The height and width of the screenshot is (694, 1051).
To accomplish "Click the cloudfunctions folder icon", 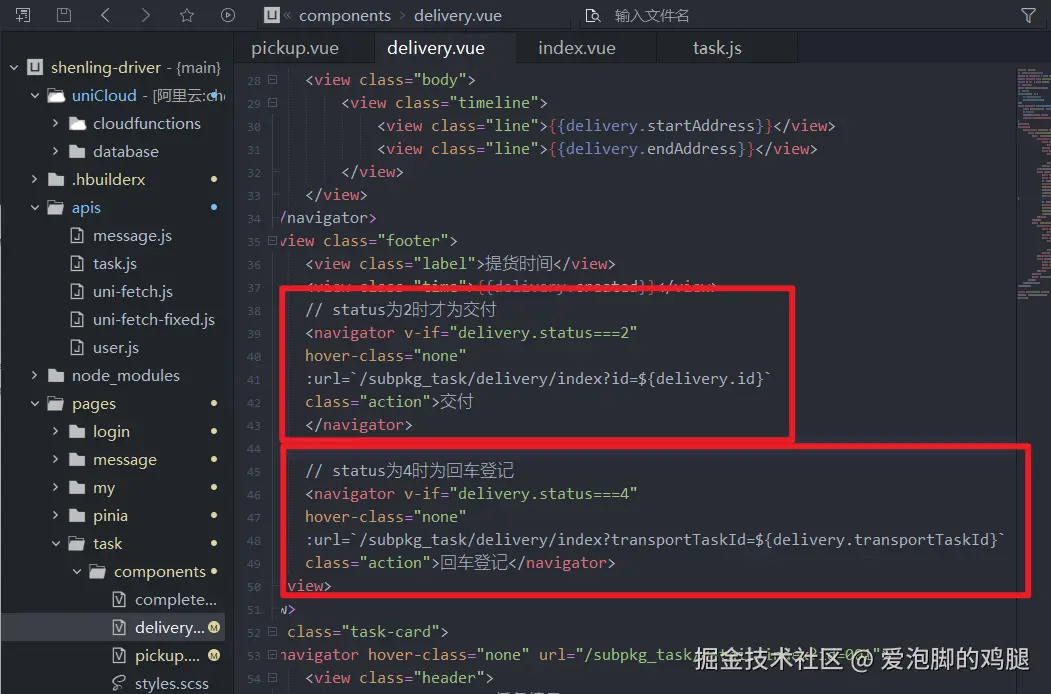I will click(78, 124).
